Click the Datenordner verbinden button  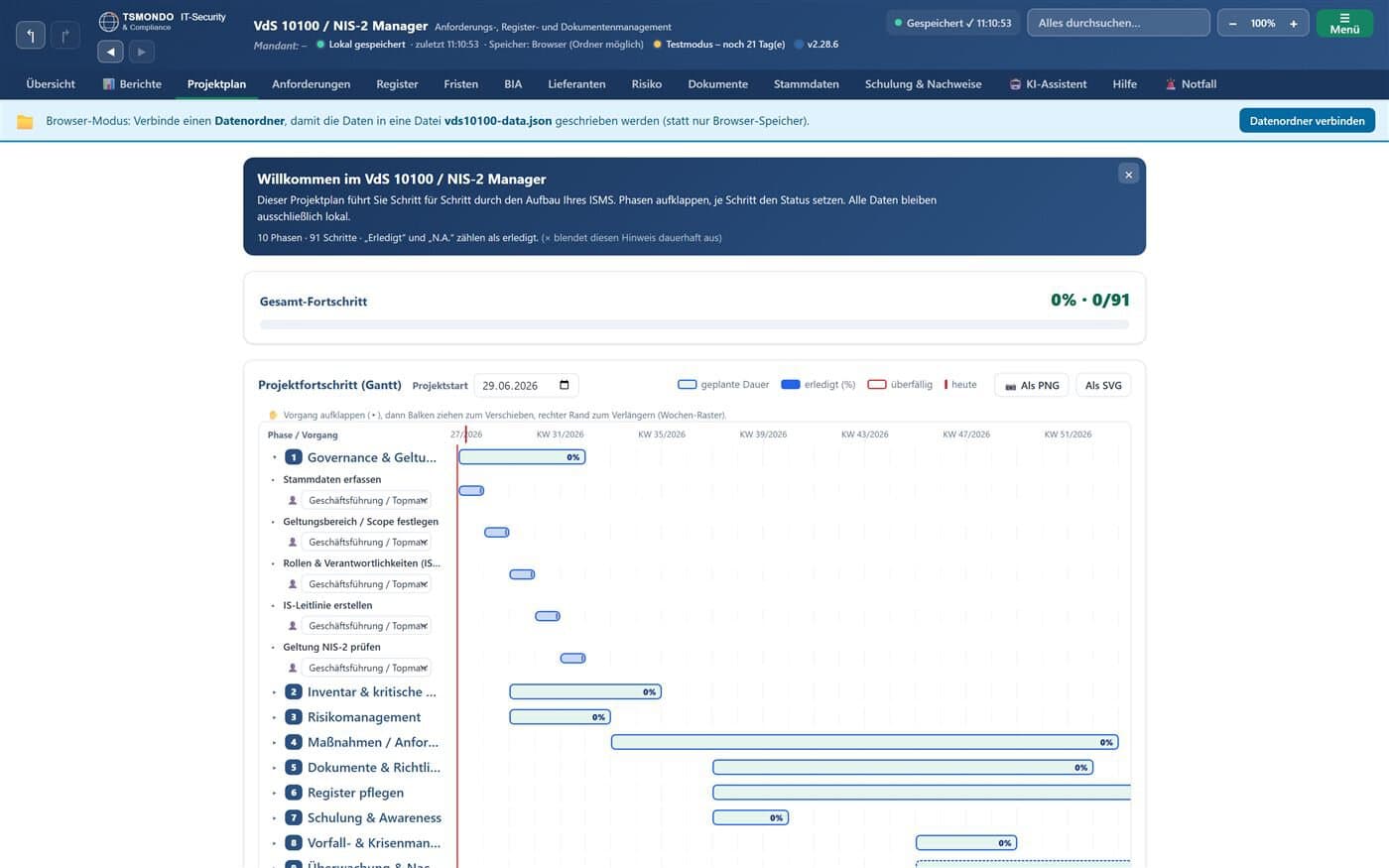[1307, 121]
